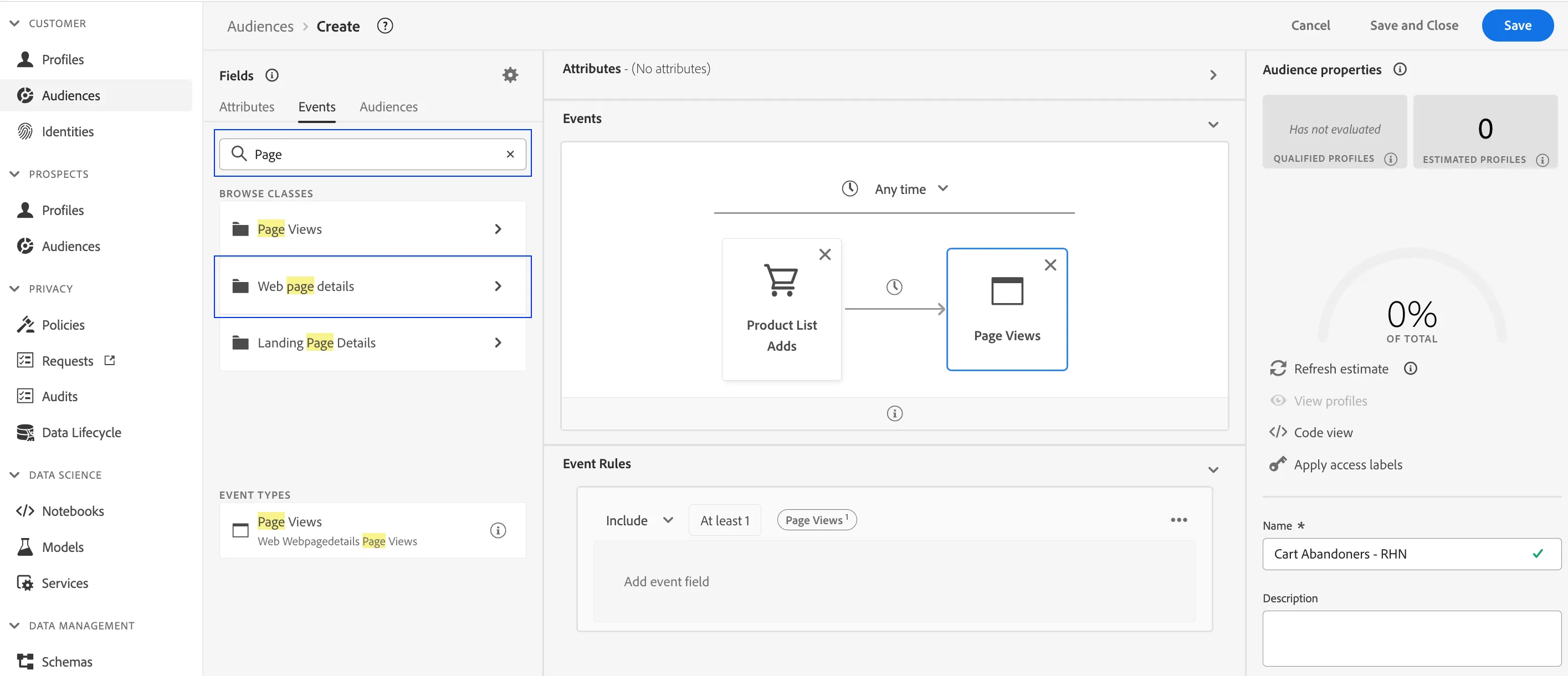Open Fields settings gear
Image resolution: width=1568 pixels, height=676 pixels.
pyautogui.click(x=510, y=75)
